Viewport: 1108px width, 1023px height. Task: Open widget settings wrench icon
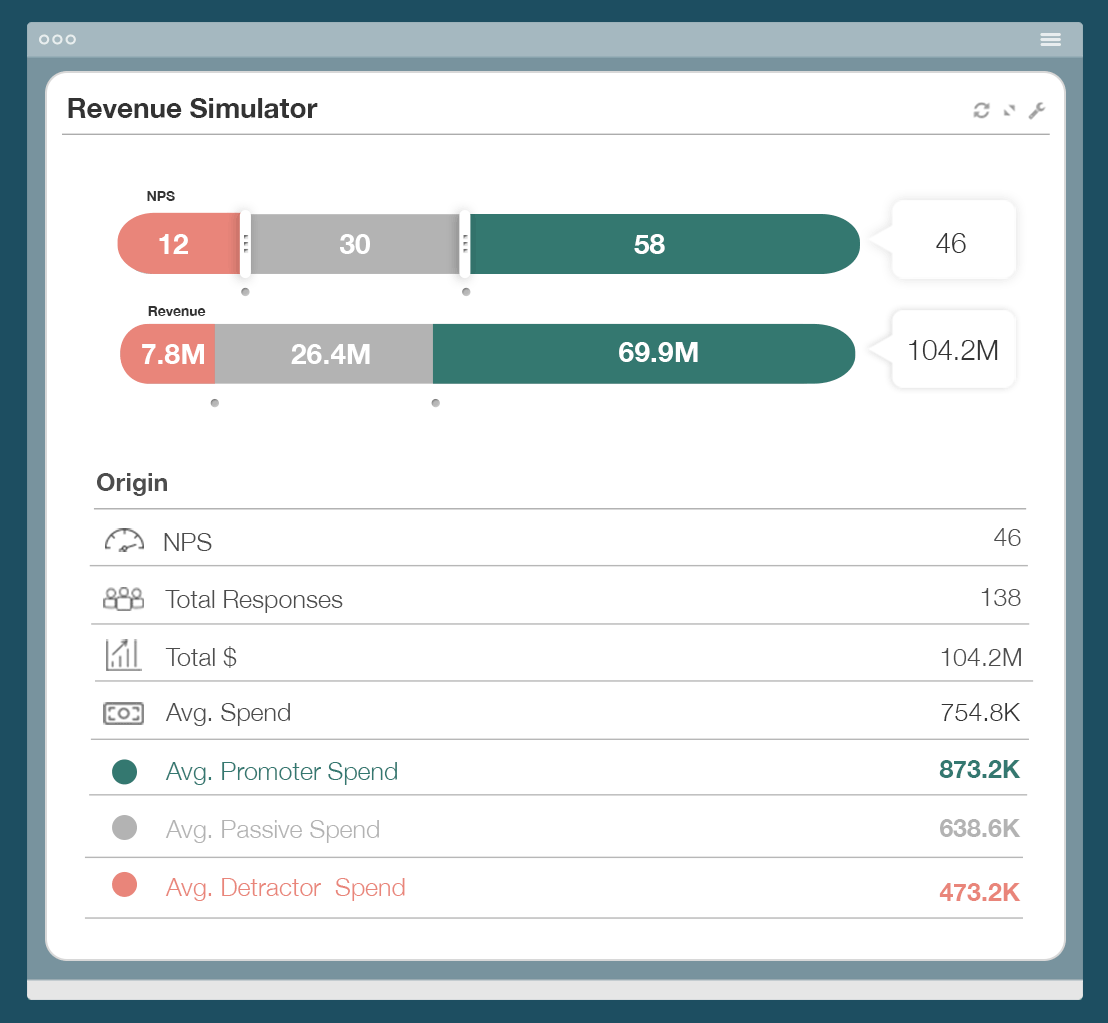click(1037, 110)
